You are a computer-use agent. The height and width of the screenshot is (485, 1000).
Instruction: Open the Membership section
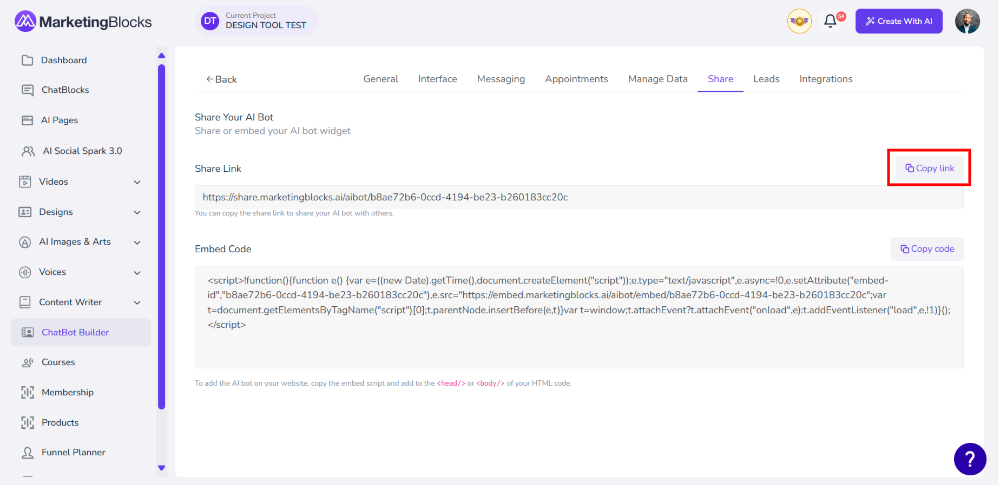tap(67, 392)
